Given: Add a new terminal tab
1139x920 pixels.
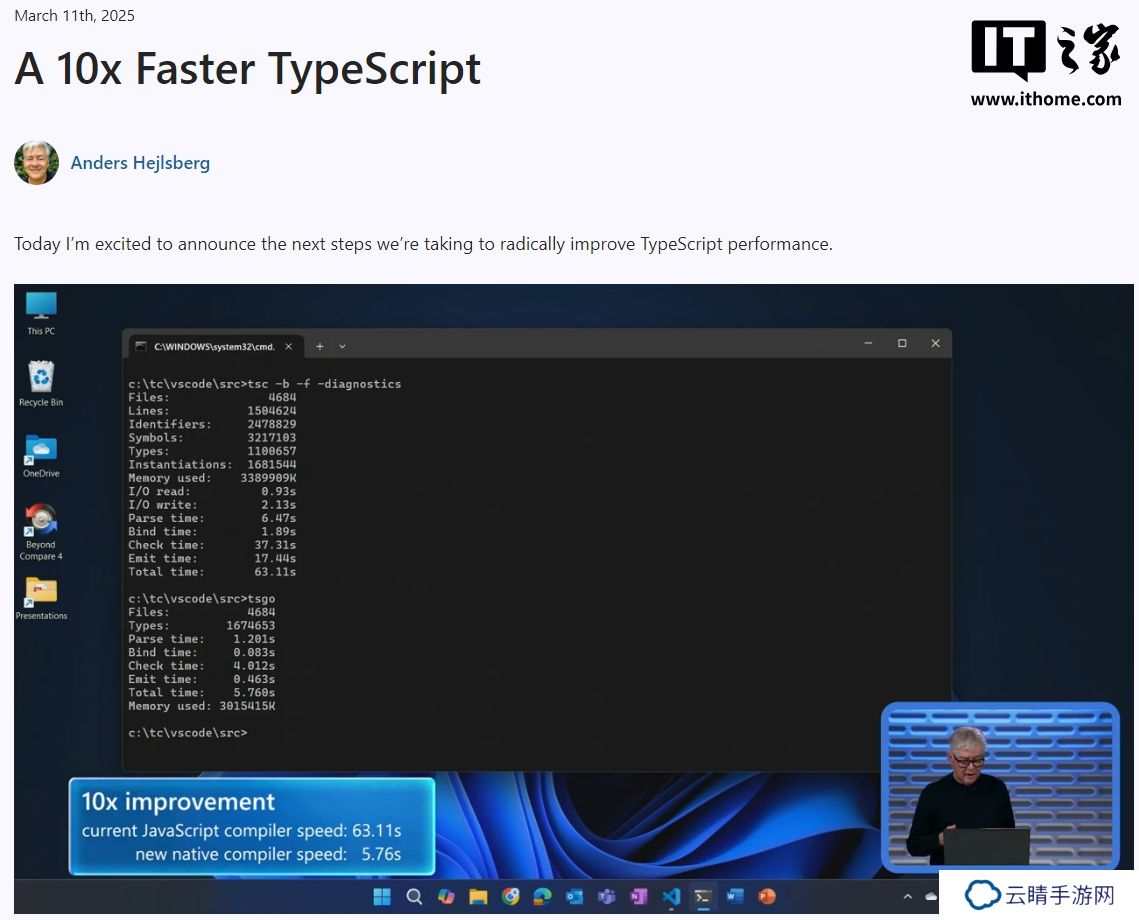Looking at the screenshot, I should (x=320, y=346).
